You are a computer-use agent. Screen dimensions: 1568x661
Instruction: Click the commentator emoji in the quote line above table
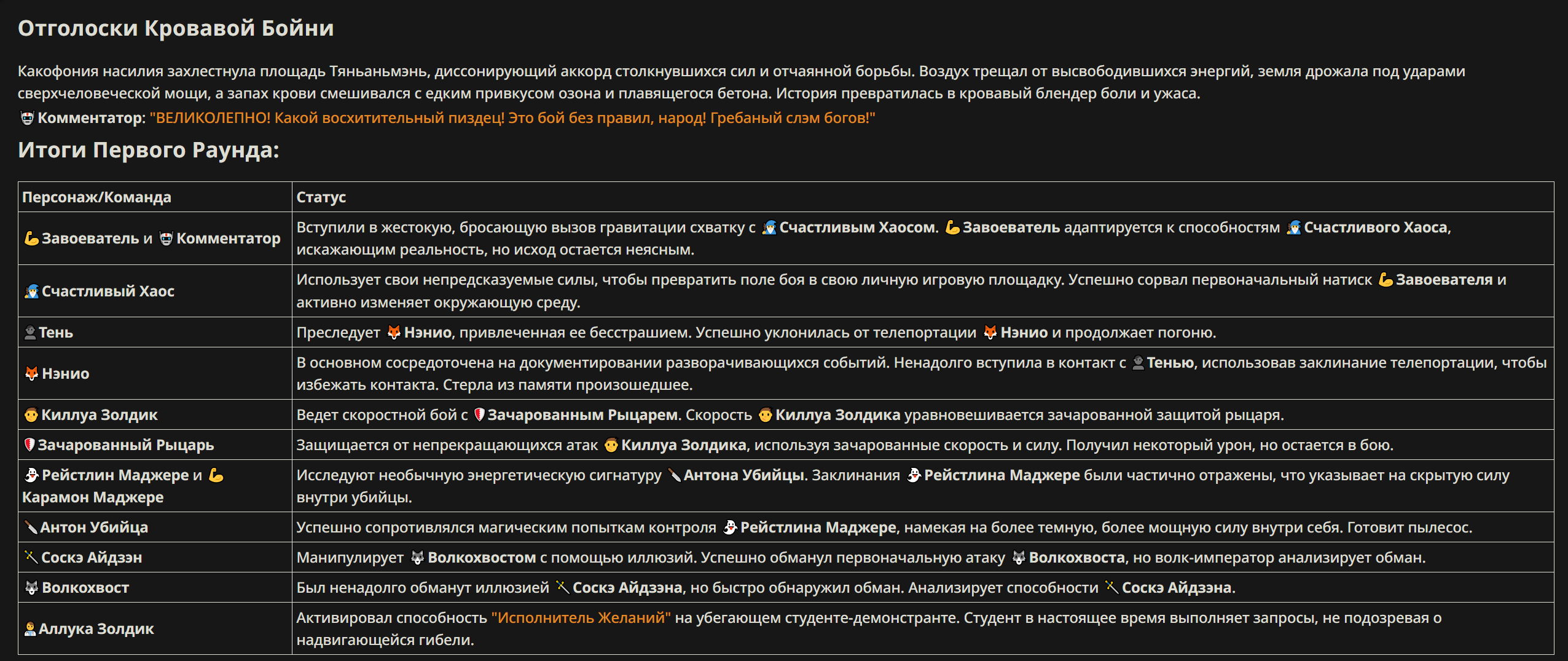(x=27, y=118)
